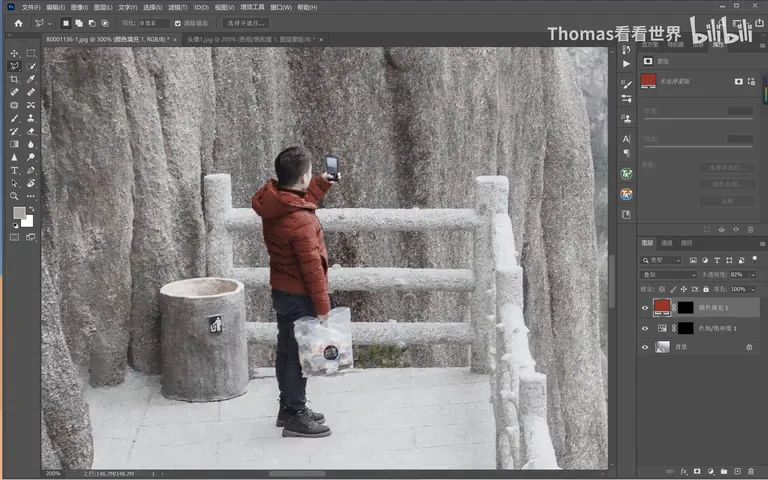Screen dimensions: 768x480
Task: Create a new group folder icon
Action: pyautogui.click(x=724, y=471)
